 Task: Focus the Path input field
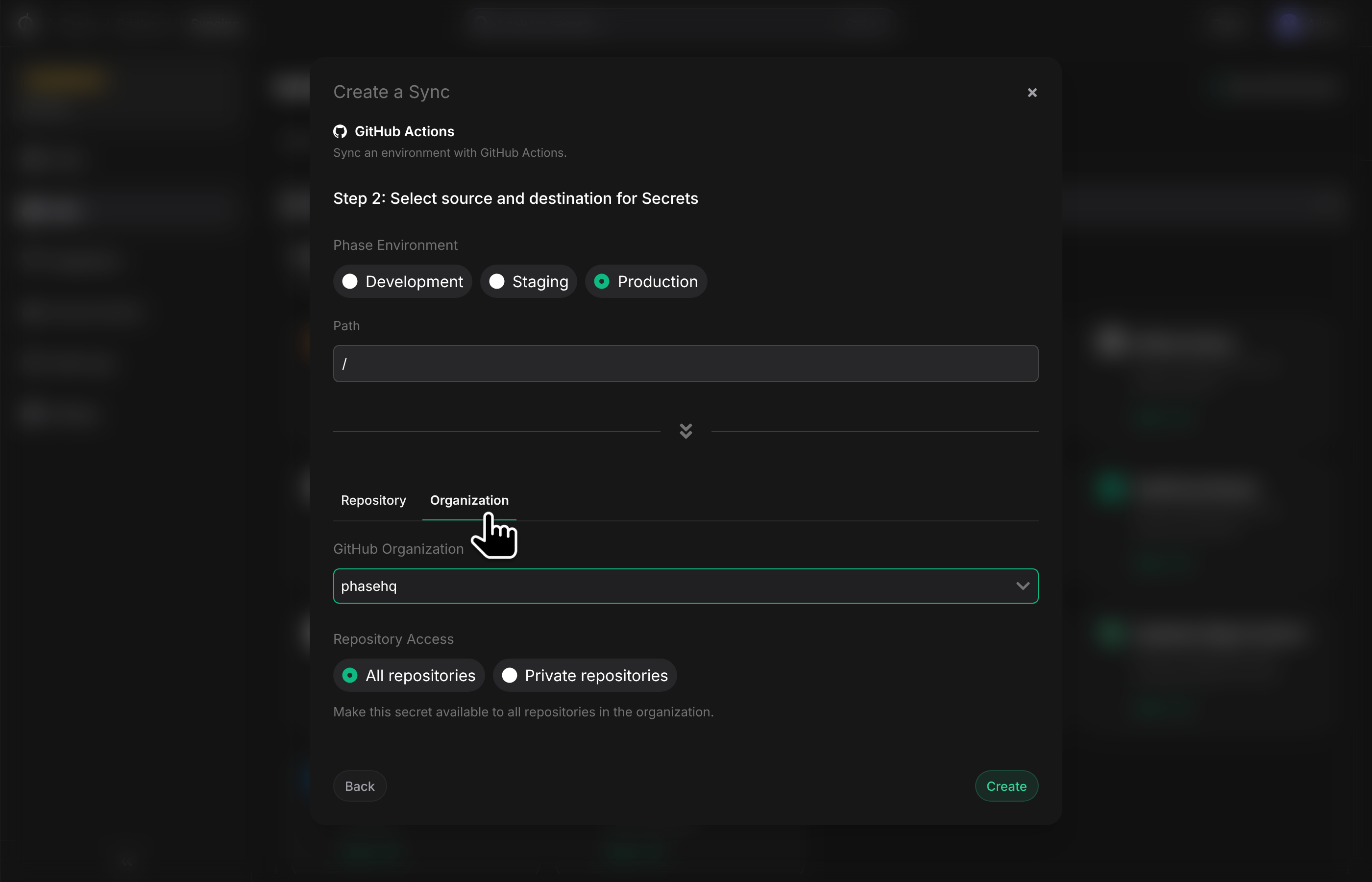[x=686, y=363]
